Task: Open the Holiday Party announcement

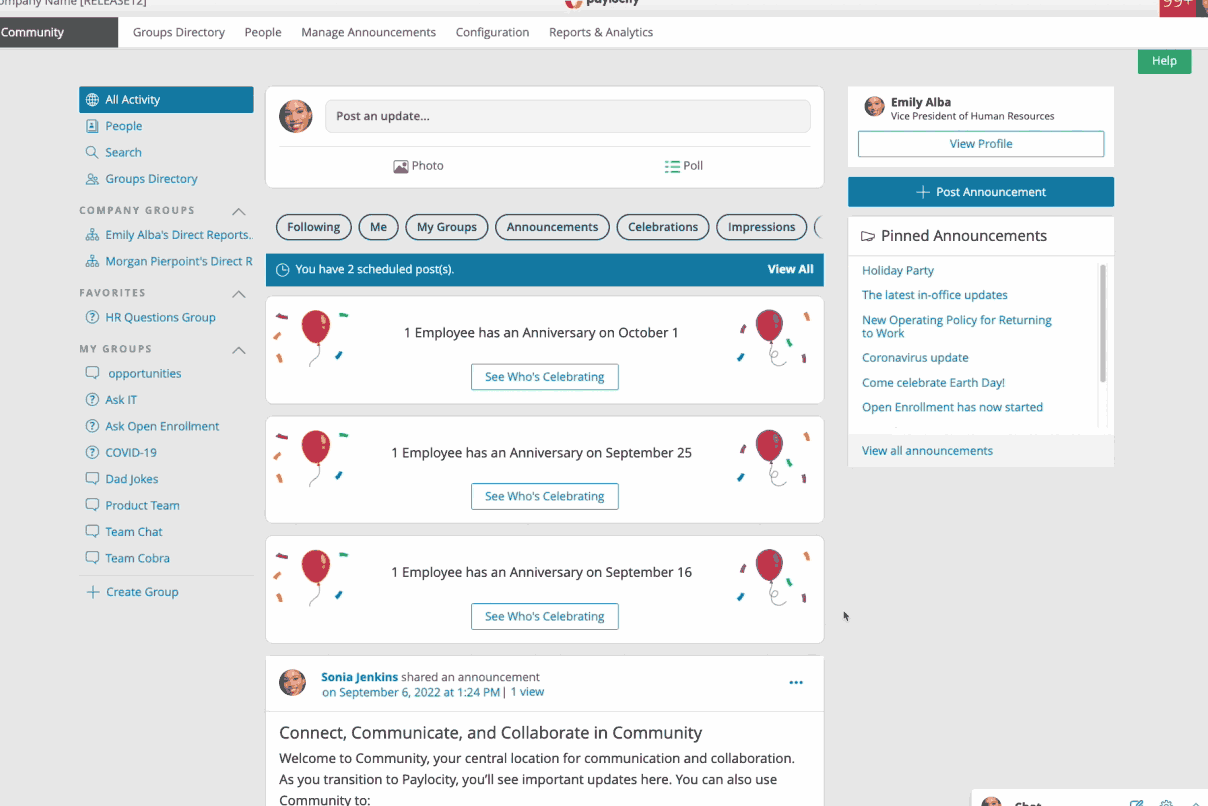Action: point(898,271)
